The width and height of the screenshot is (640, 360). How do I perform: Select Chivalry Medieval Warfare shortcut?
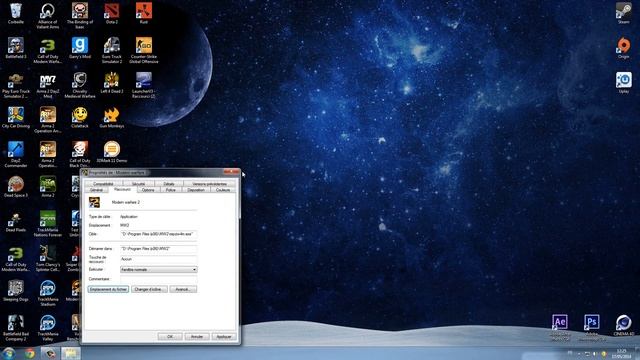(80, 86)
